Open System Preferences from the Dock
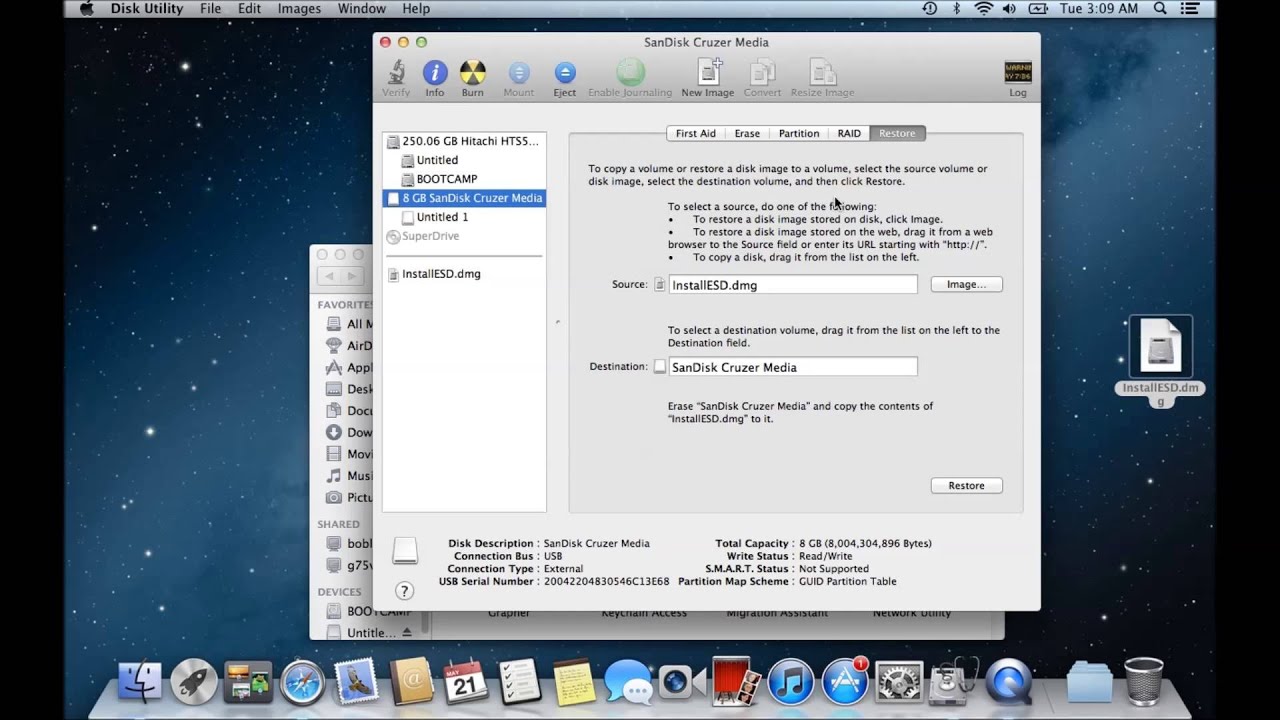The image size is (1280, 720). coord(899,682)
